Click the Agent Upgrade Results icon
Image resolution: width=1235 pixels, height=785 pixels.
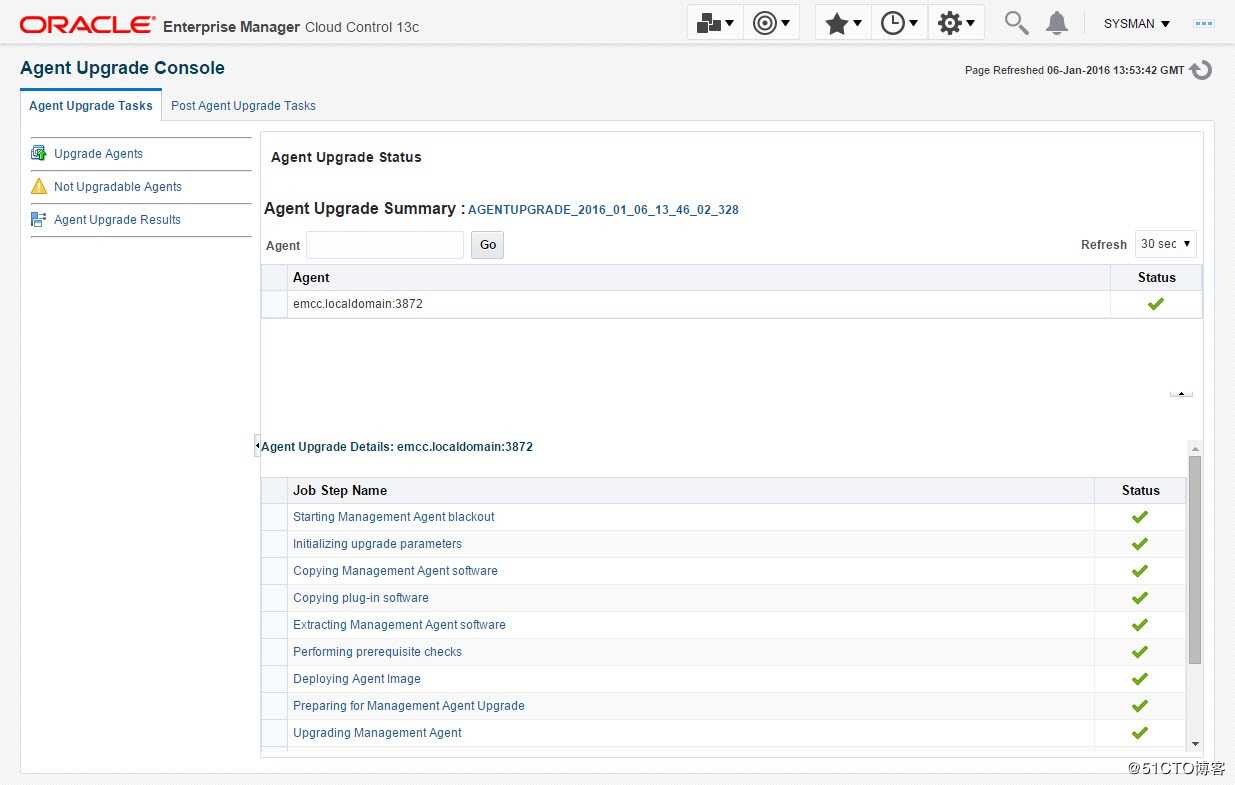[x=39, y=219]
